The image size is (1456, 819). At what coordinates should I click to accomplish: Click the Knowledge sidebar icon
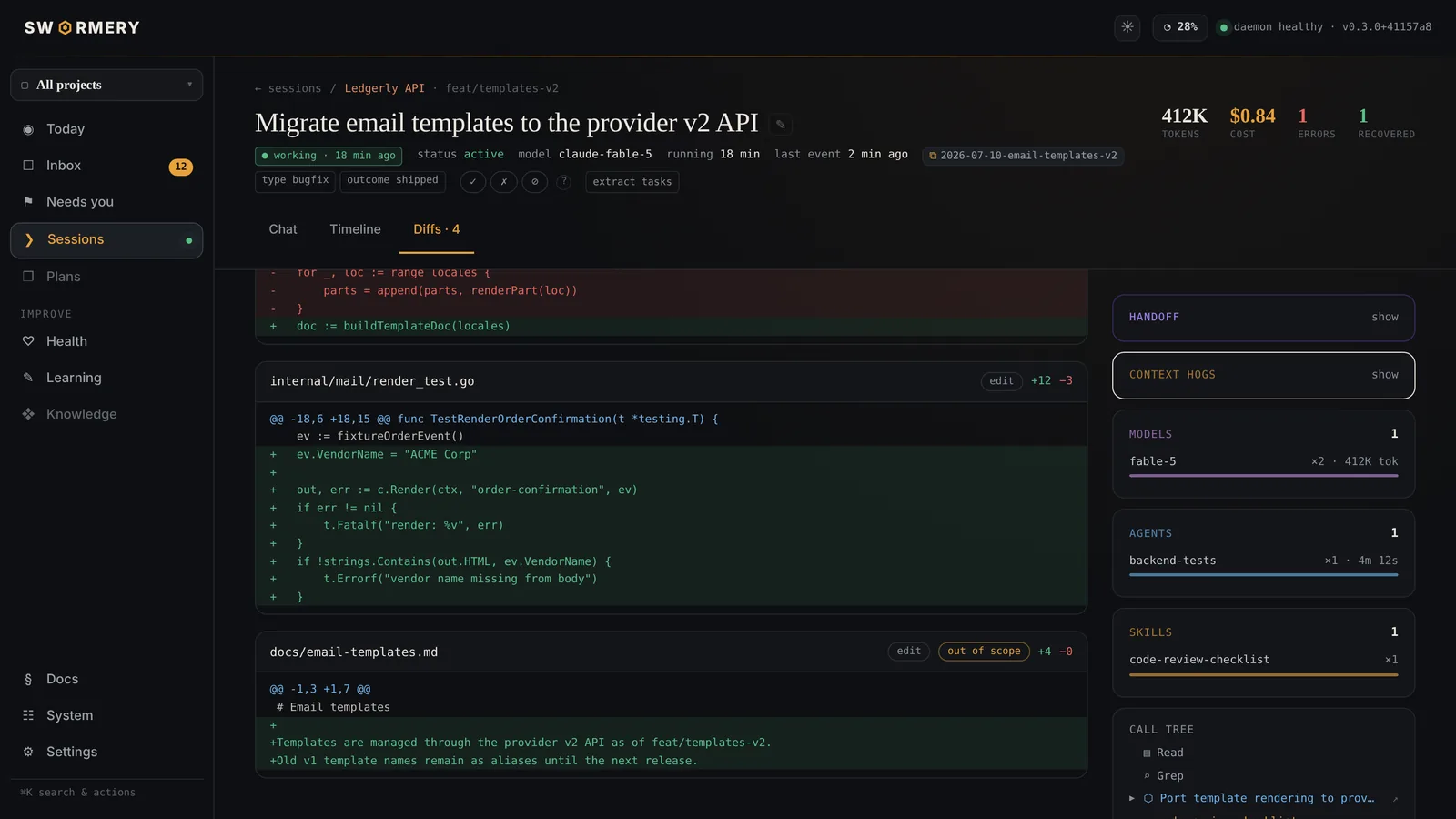click(28, 414)
